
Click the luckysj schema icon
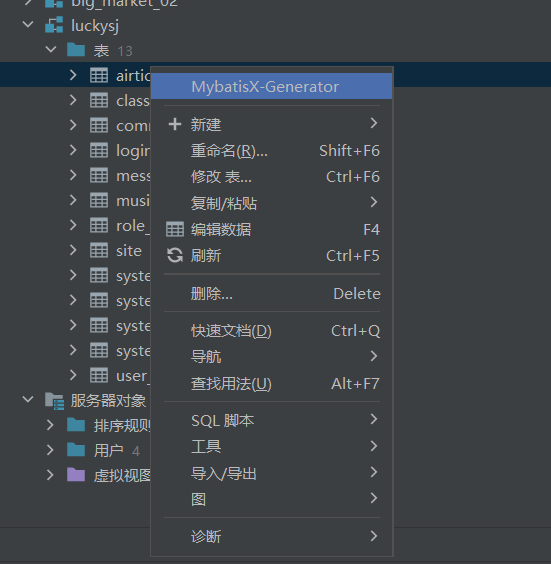click(x=54, y=25)
